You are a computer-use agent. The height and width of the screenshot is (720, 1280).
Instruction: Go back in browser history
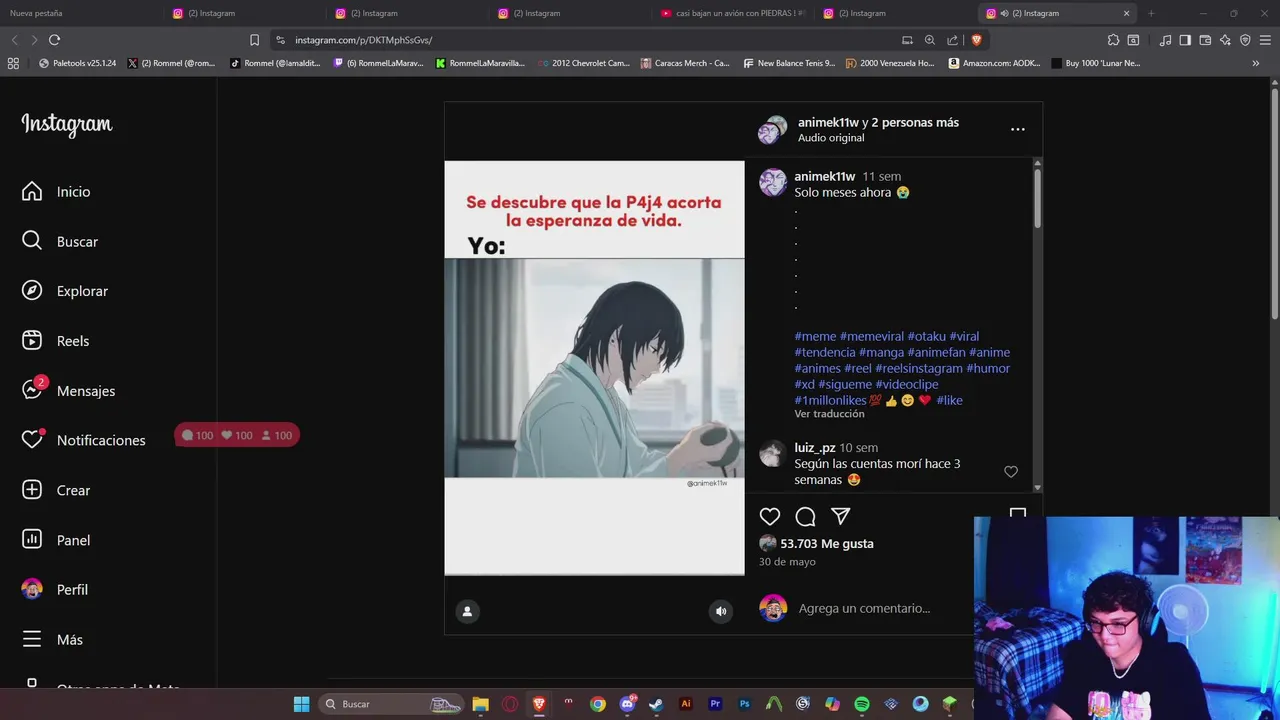pos(14,40)
